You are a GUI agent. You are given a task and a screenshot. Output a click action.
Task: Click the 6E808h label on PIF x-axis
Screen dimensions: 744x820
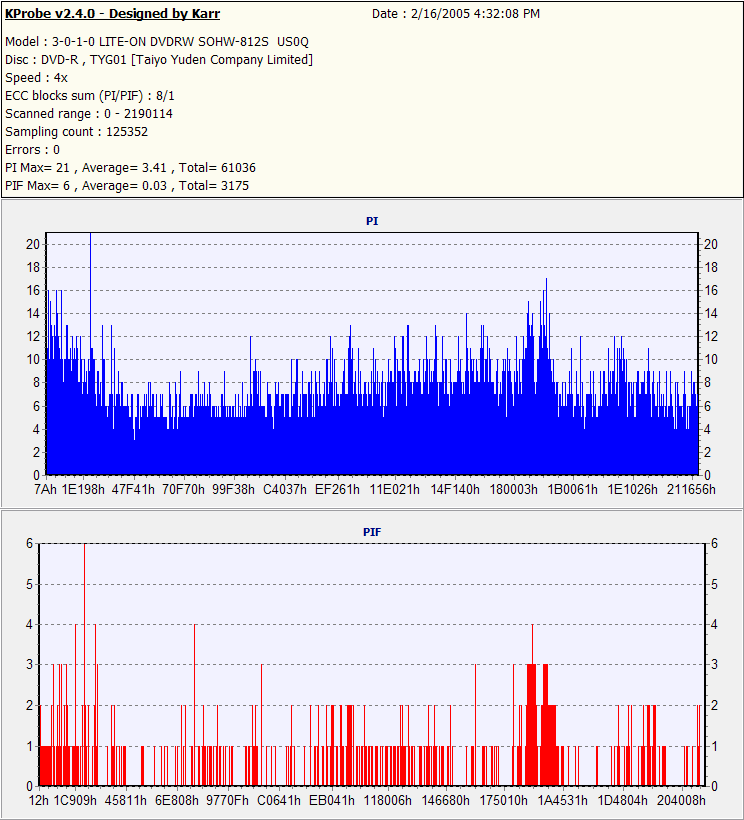177,801
